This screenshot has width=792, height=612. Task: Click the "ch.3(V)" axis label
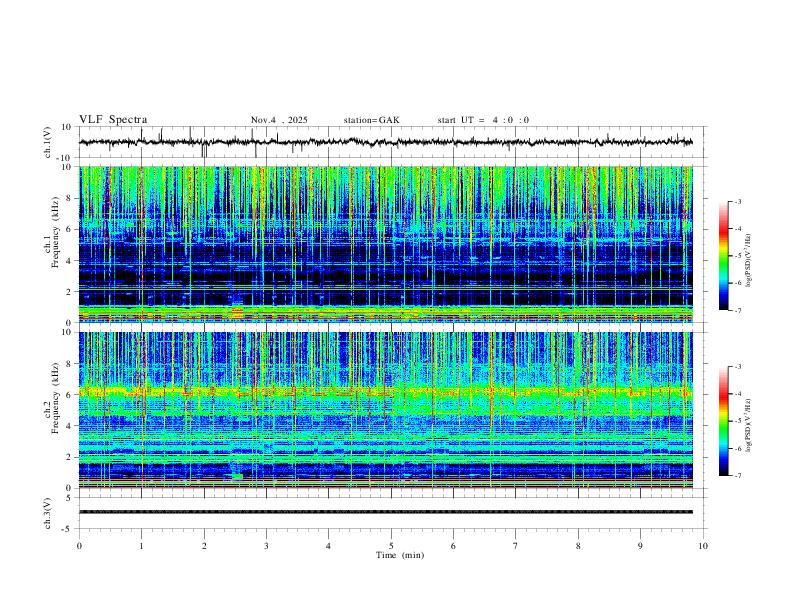click(x=48, y=513)
